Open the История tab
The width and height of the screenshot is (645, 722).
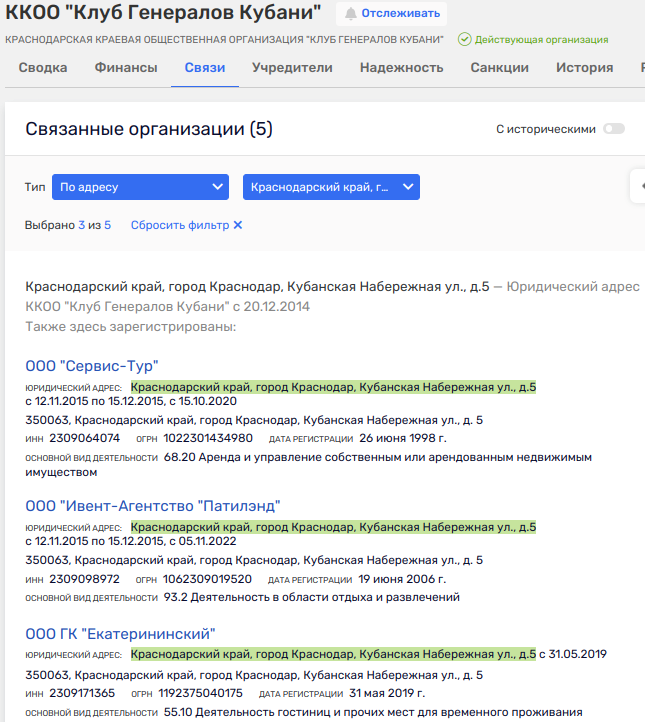coord(585,68)
